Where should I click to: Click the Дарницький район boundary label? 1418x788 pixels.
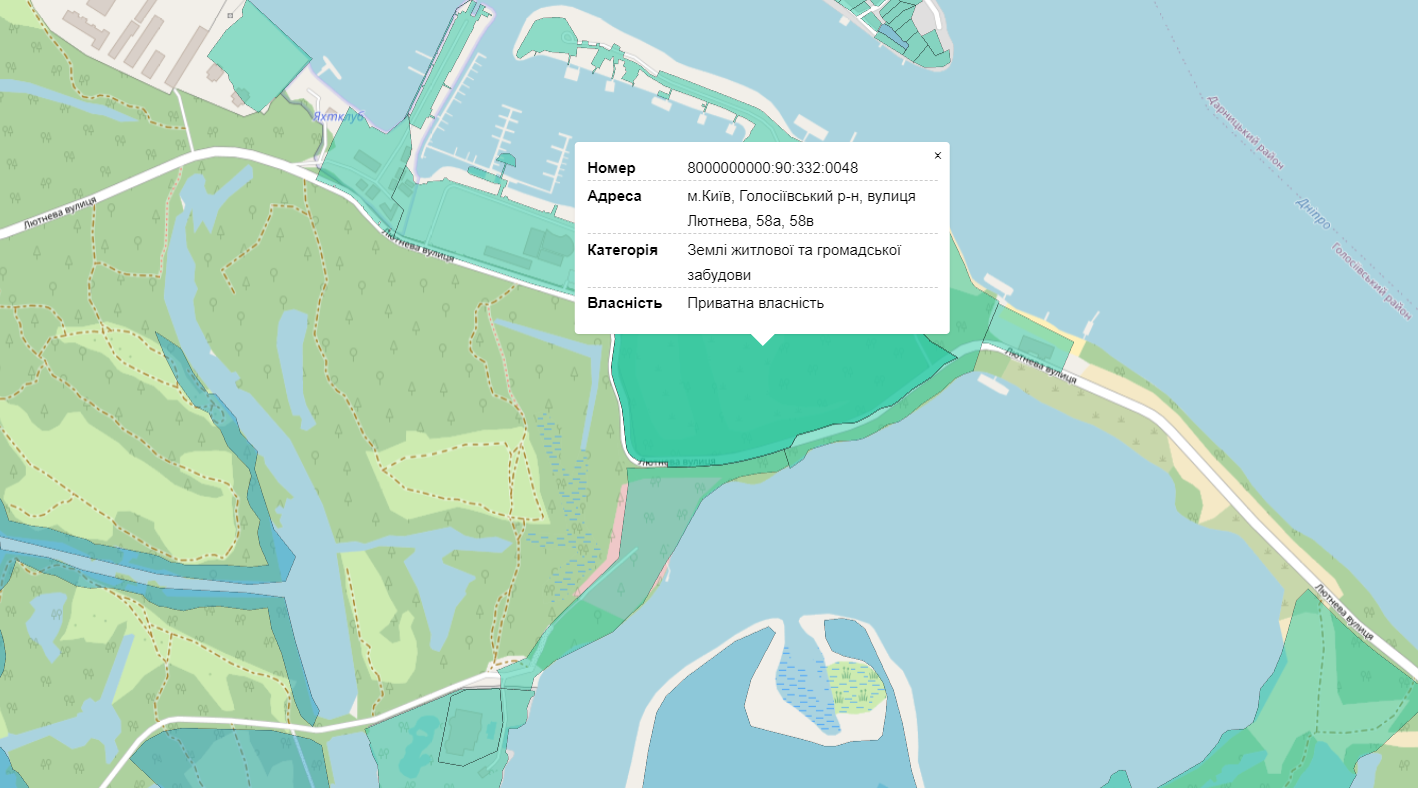point(1244,132)
